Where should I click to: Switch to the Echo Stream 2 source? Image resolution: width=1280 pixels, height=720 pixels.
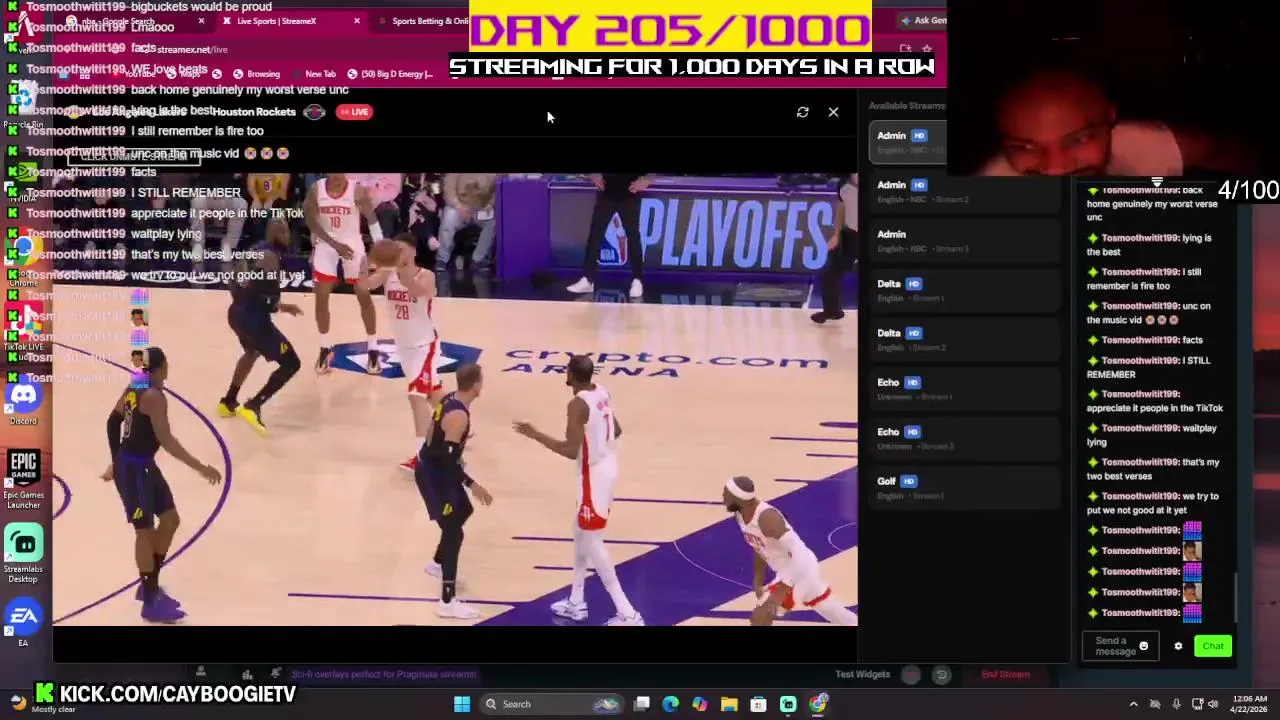pyautogui.click(x=965, y=438)
